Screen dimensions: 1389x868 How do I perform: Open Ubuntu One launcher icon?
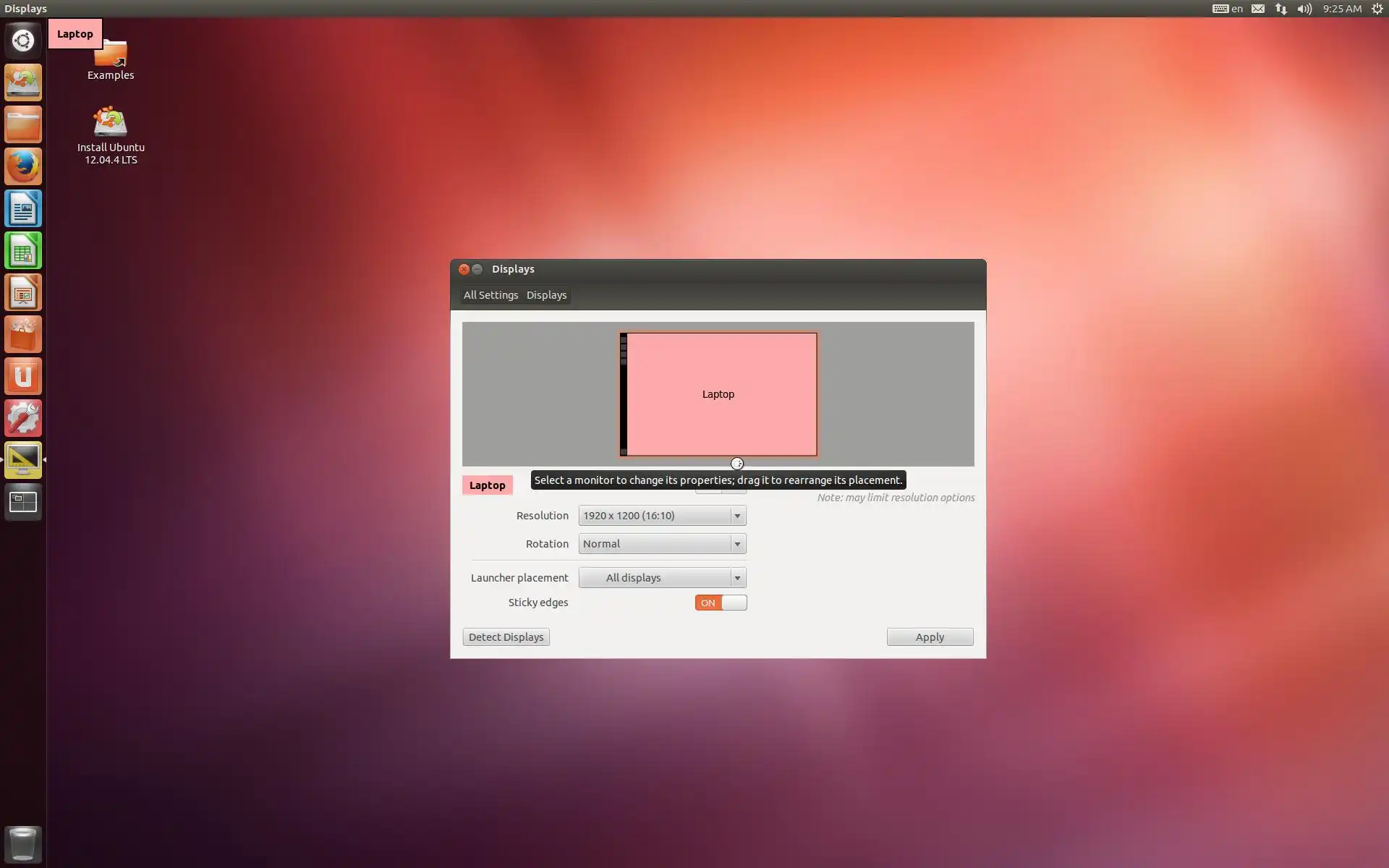point(23,377)
